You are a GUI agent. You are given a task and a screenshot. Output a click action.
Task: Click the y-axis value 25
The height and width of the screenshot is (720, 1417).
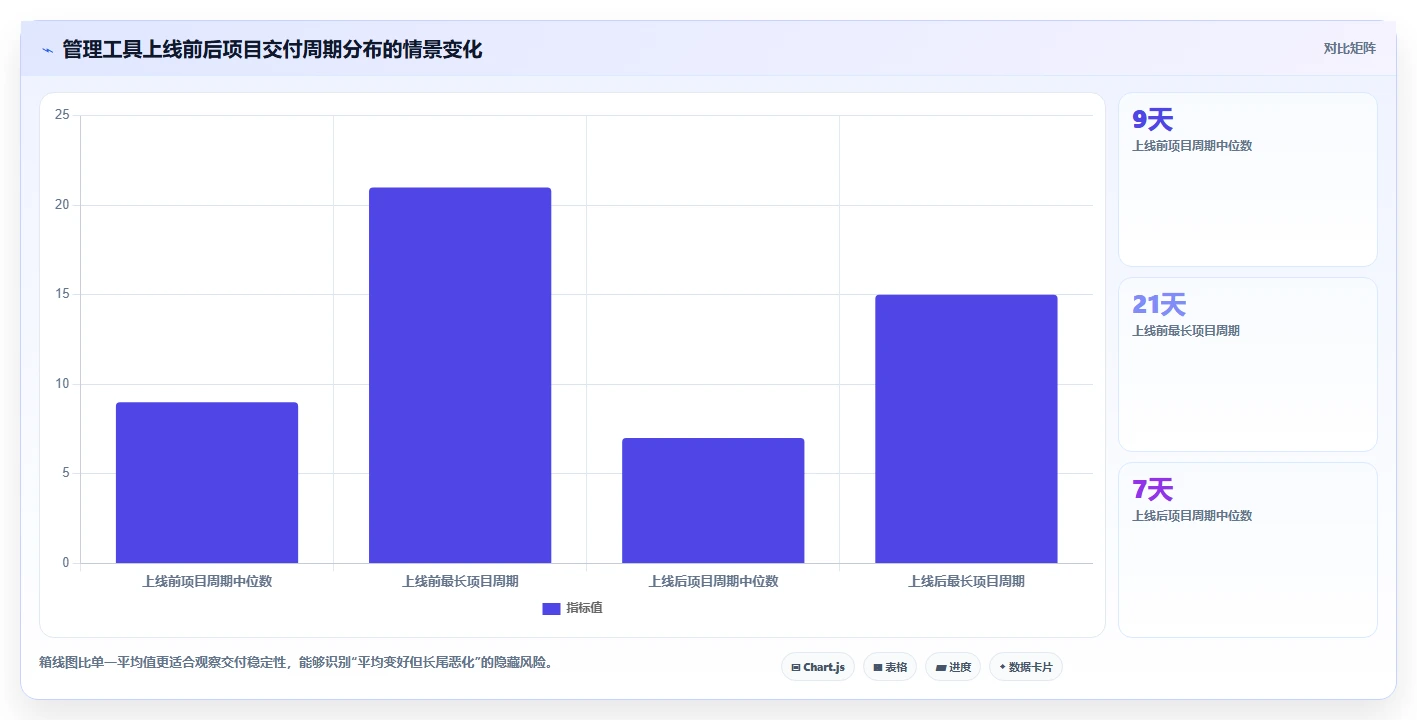[62, 115]
